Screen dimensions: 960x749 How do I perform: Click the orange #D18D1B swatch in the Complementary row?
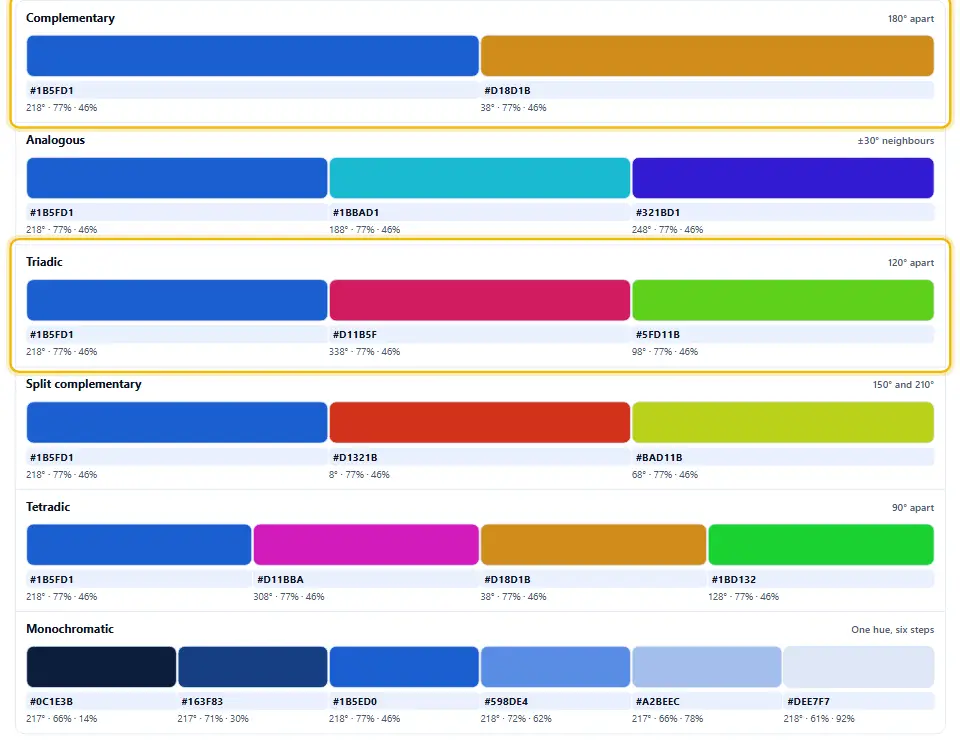(707, 56)
